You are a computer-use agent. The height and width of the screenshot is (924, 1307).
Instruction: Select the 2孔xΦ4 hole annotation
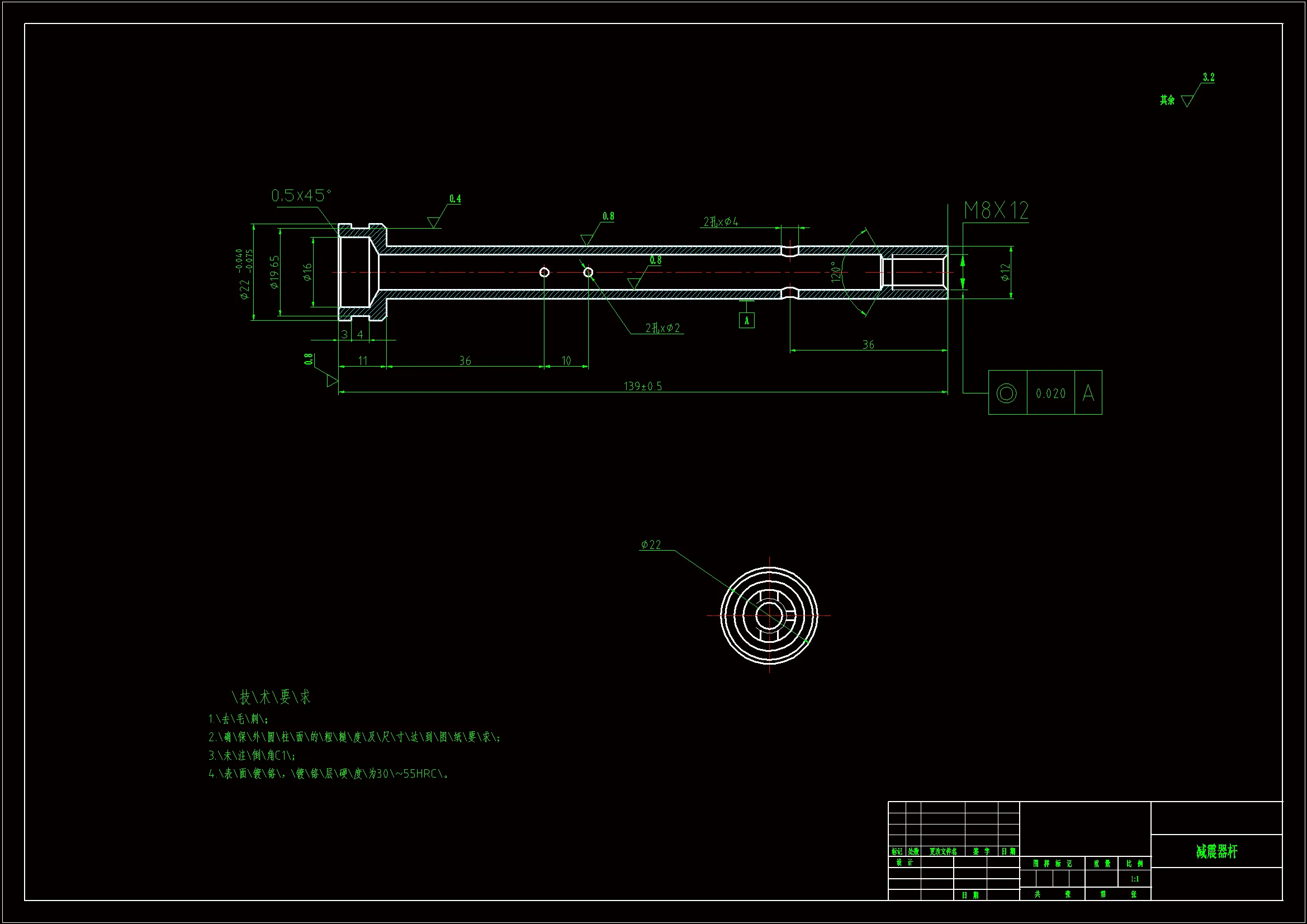(721, 221)
